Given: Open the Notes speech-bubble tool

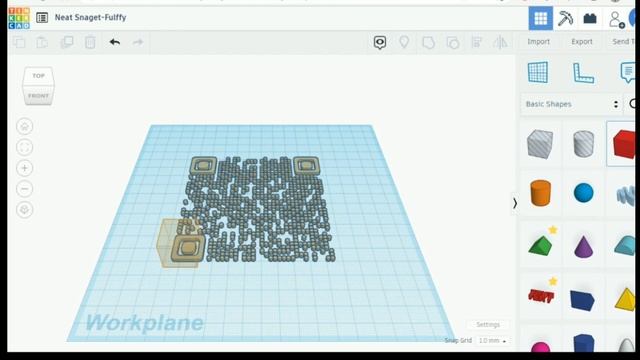Looking at the screenshot, I should 627,73.
